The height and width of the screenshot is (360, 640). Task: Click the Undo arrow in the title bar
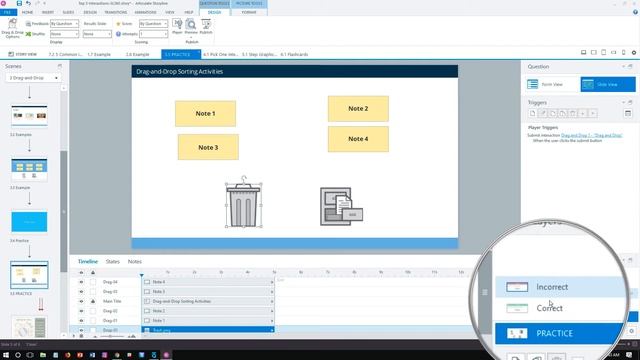coord(28,3)
